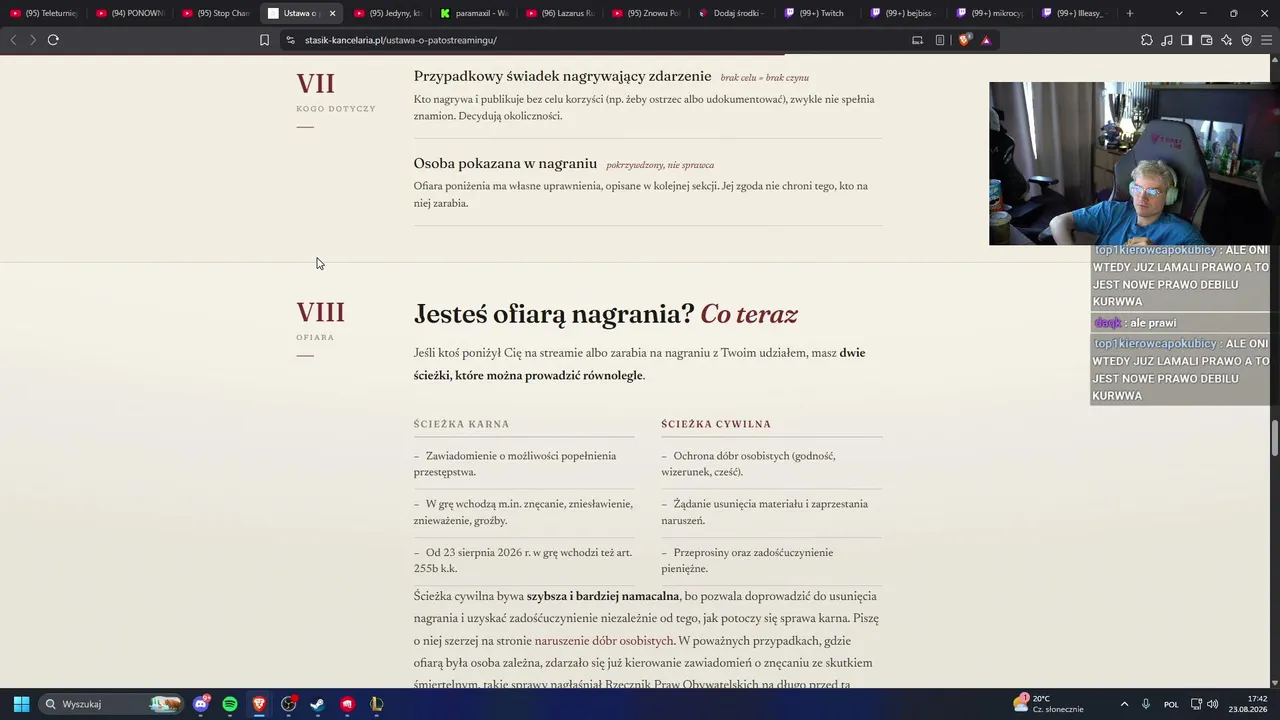1280x720 pixels.
Task: Expand the system tray hidden icons chevron
Action: pos(1124,704)
